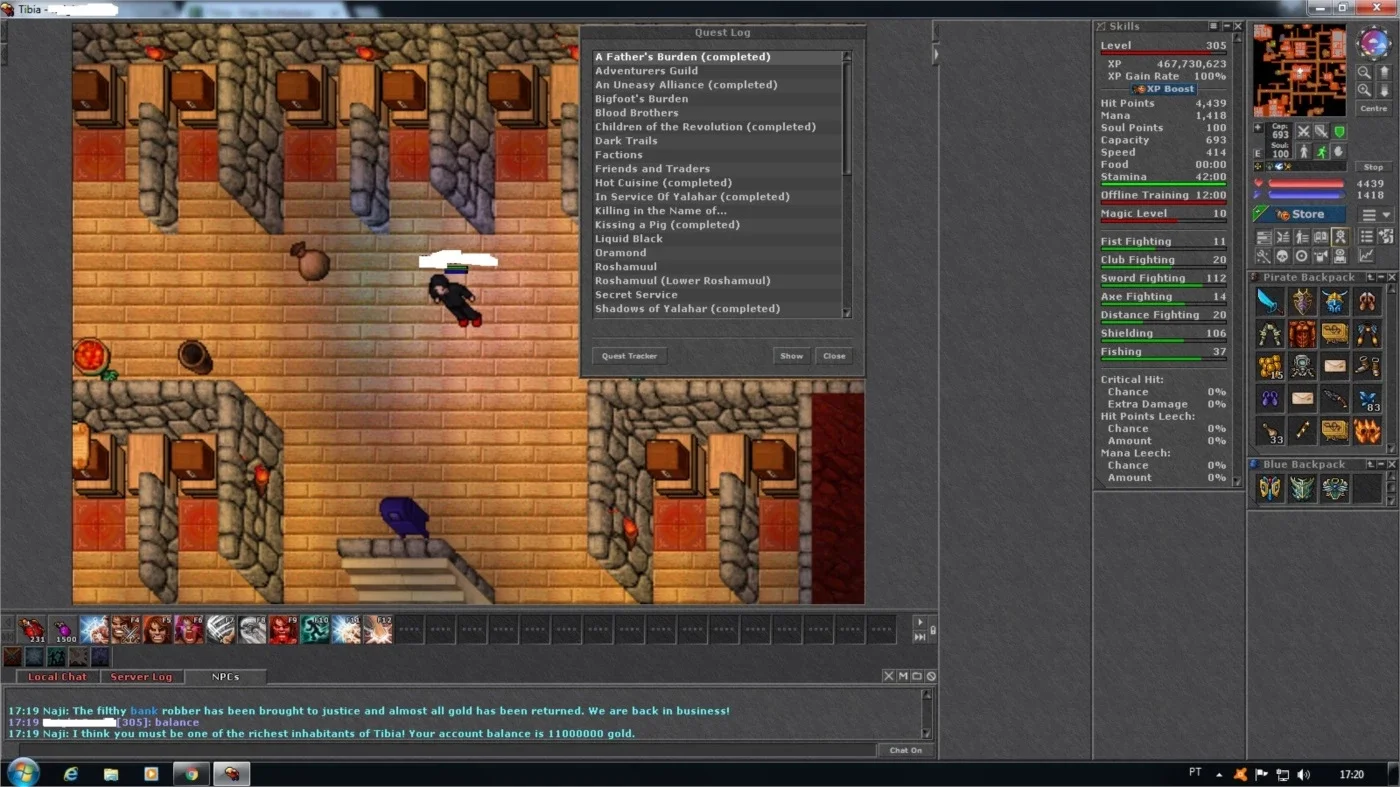Move minimap one floor up

[1384, 72]
